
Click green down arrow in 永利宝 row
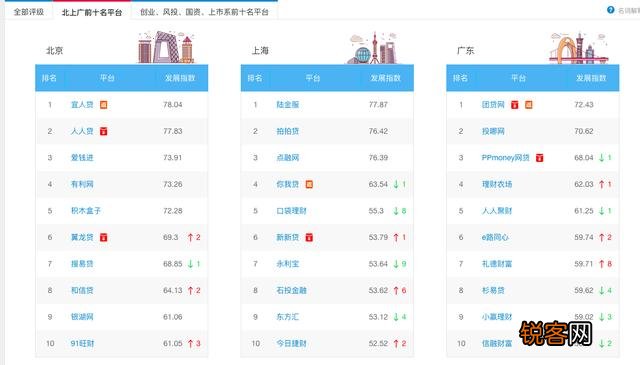pyautogui.click(x=396, y=264)
